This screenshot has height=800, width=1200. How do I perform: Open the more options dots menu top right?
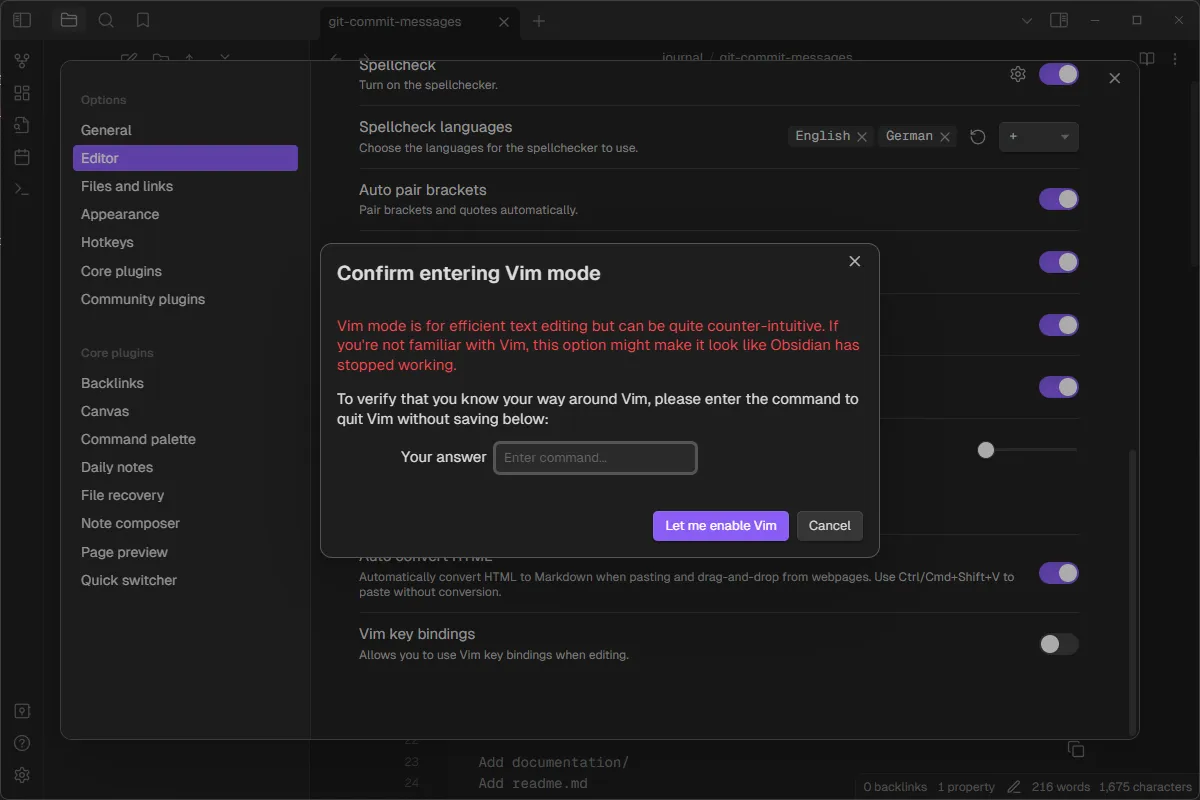(1175, 58)
